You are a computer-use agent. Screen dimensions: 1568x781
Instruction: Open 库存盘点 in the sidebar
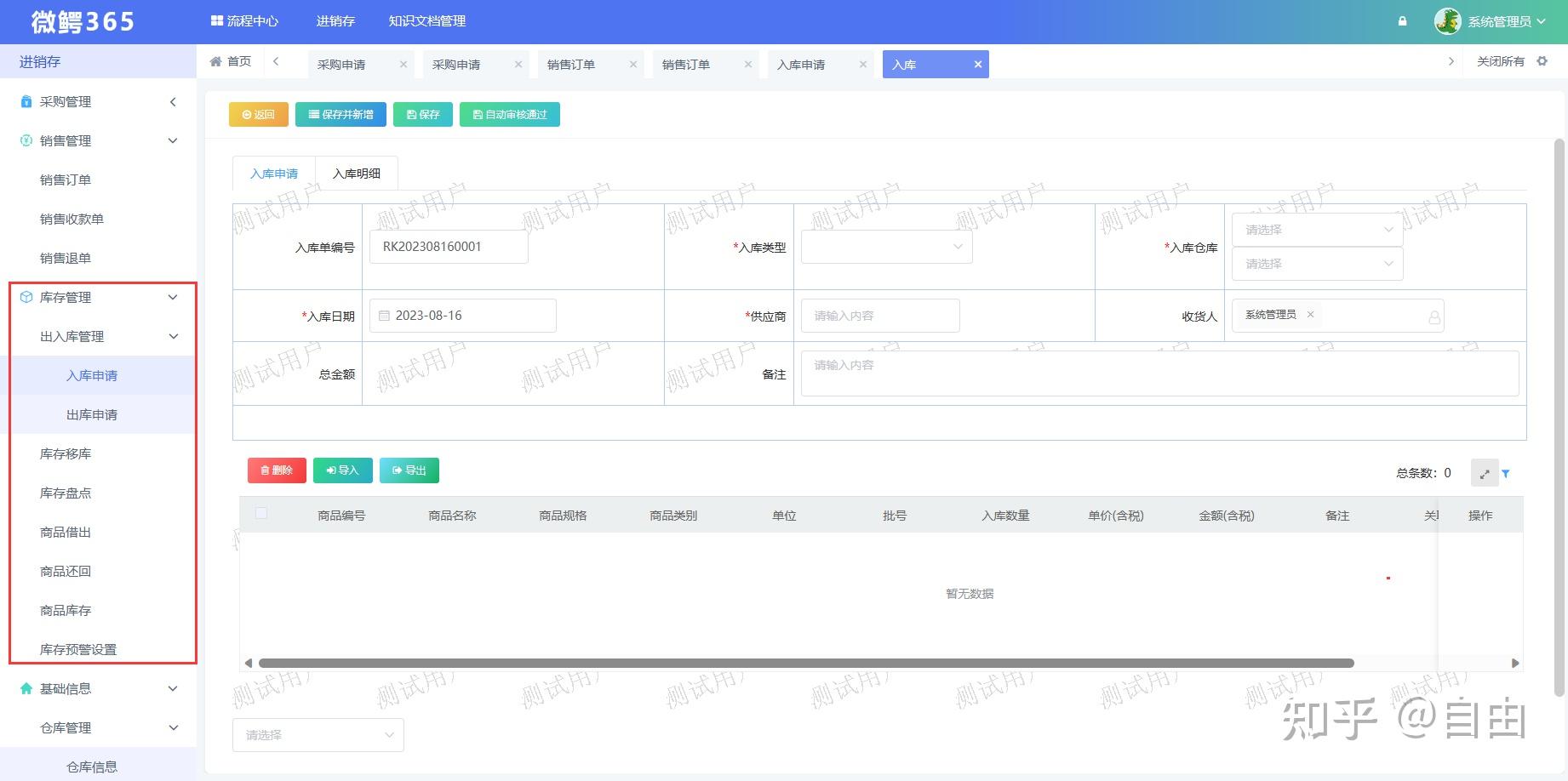[x=66, y=493]
